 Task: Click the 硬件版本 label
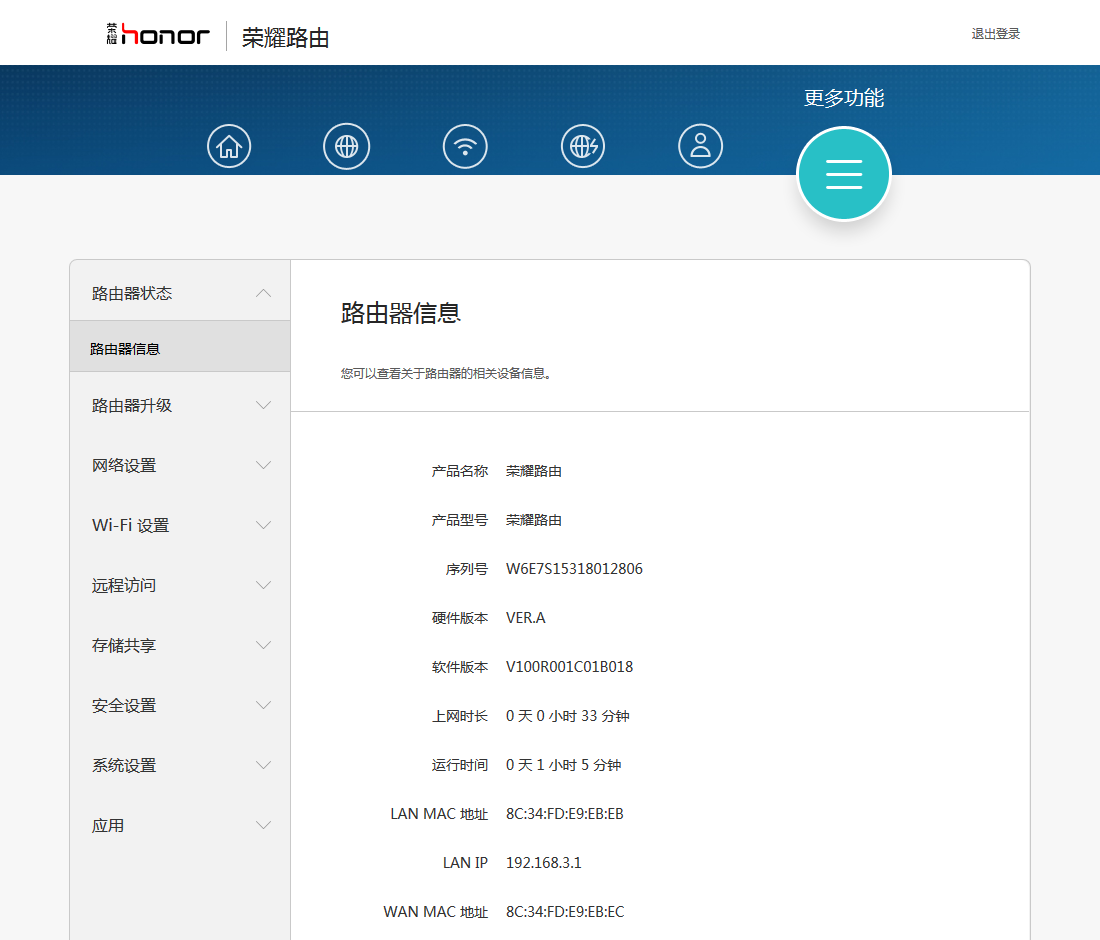tap(460, 618)
